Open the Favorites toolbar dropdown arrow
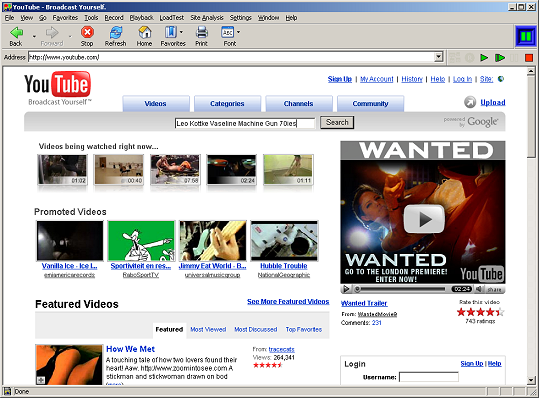 (x=181, y=32)
